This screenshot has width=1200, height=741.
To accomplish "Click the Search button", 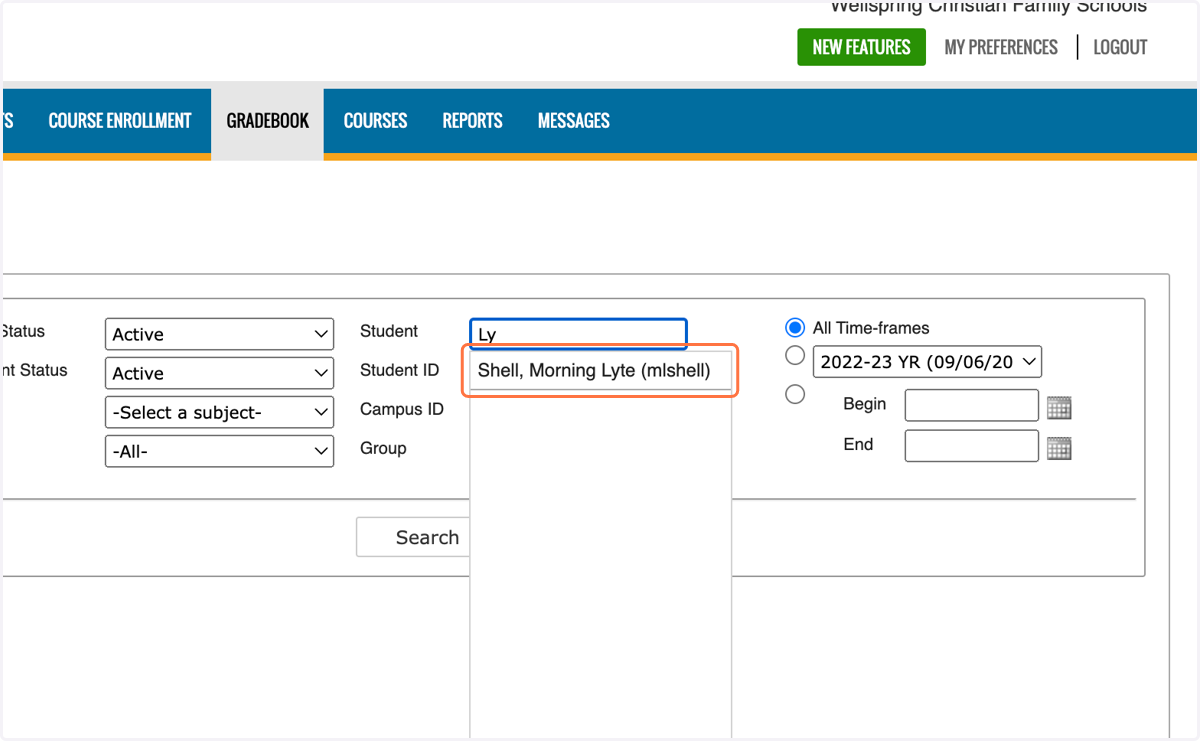I will [x=414, y=537].
